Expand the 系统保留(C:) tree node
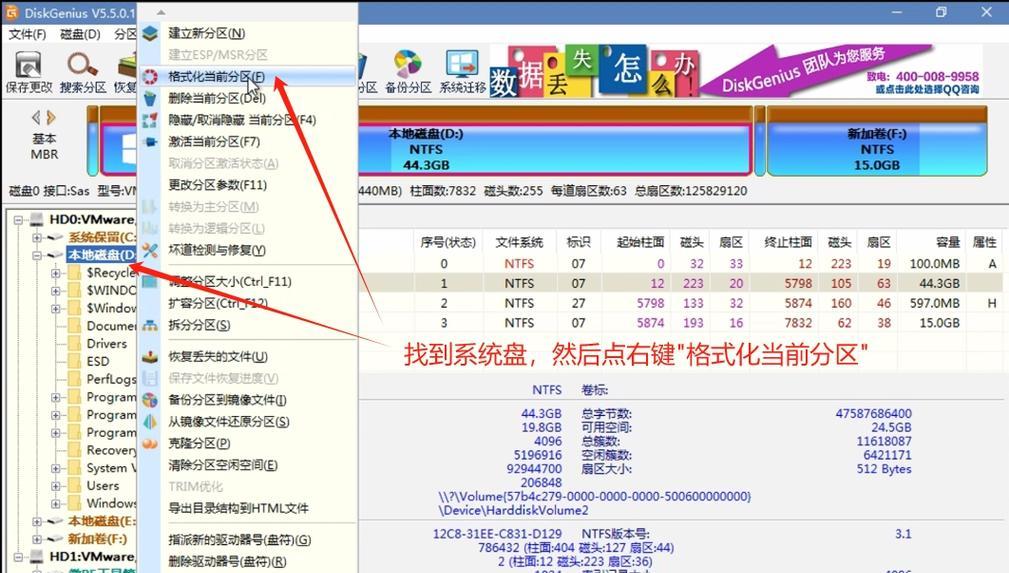1009x573 pixels. click(37, 238)
